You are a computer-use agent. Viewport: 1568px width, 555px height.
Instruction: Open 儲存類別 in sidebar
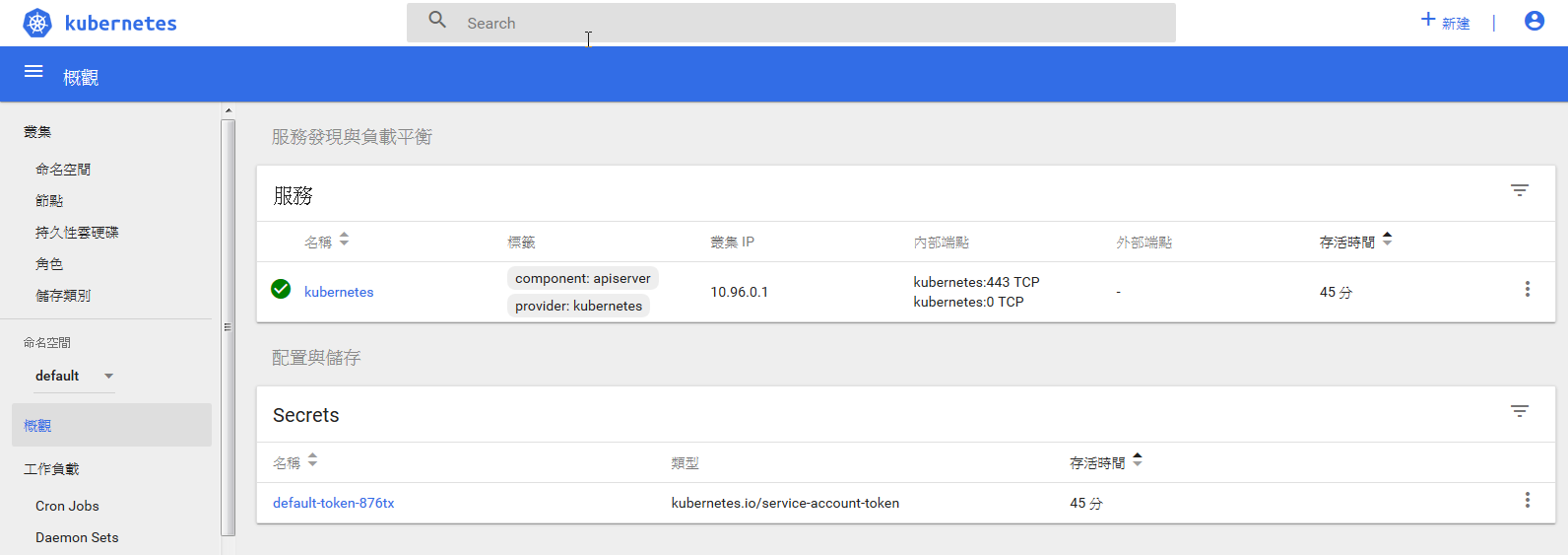(x=63, y=296)
